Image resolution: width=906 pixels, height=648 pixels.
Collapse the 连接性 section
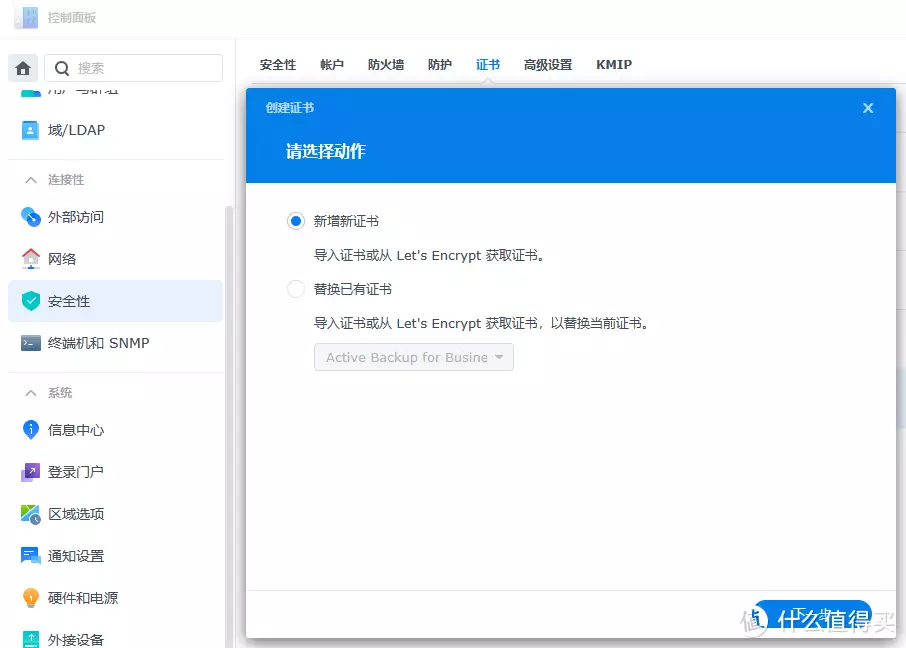31,180
